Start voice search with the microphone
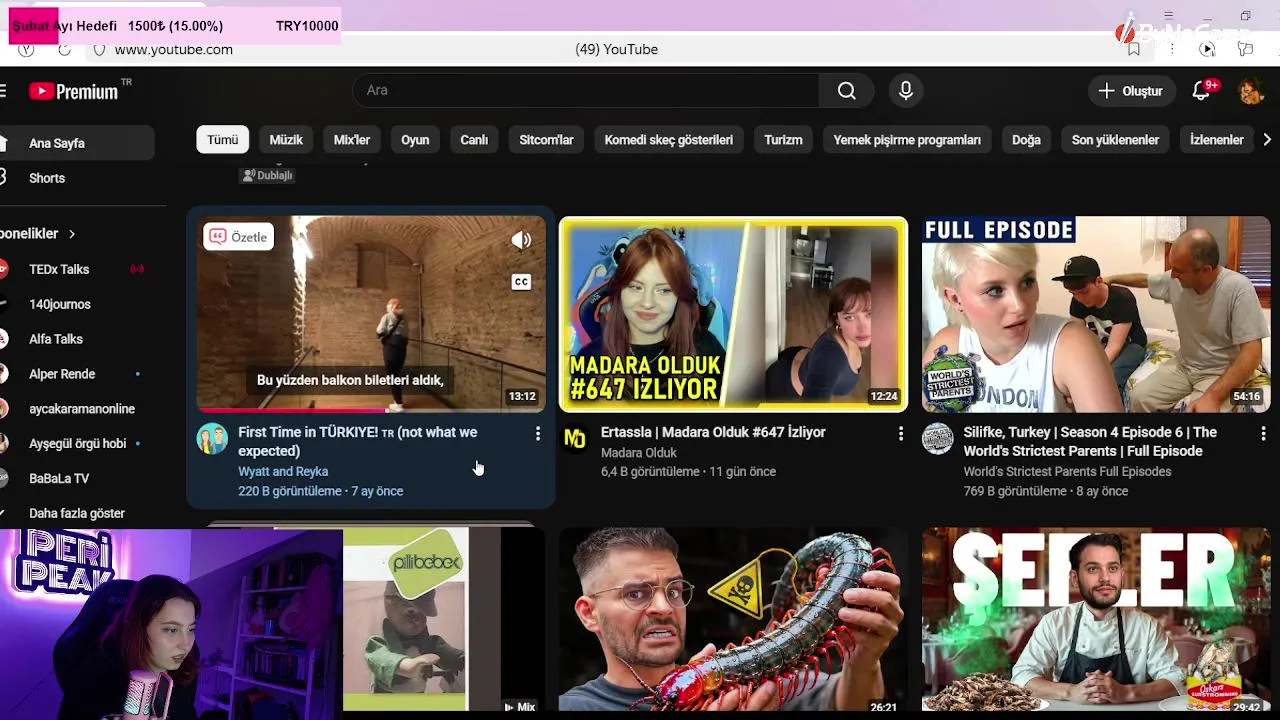Image resolution: width=1280 pixels, height=720 pixels. point(906,91)
